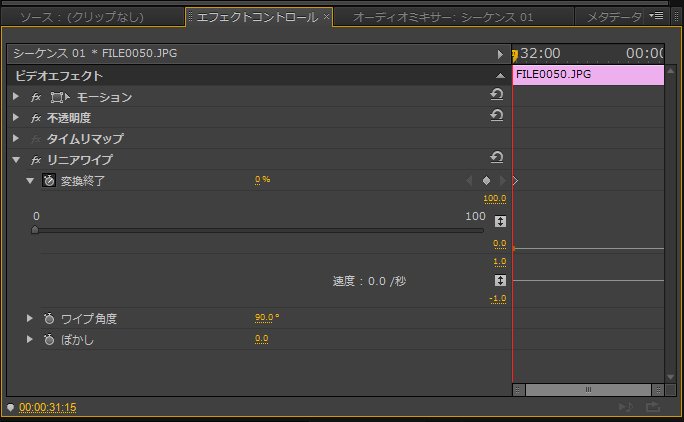Toggle animation stopwatch for 変換終了
The width and height of the screenshot is (684, 422).
(49, 181)
